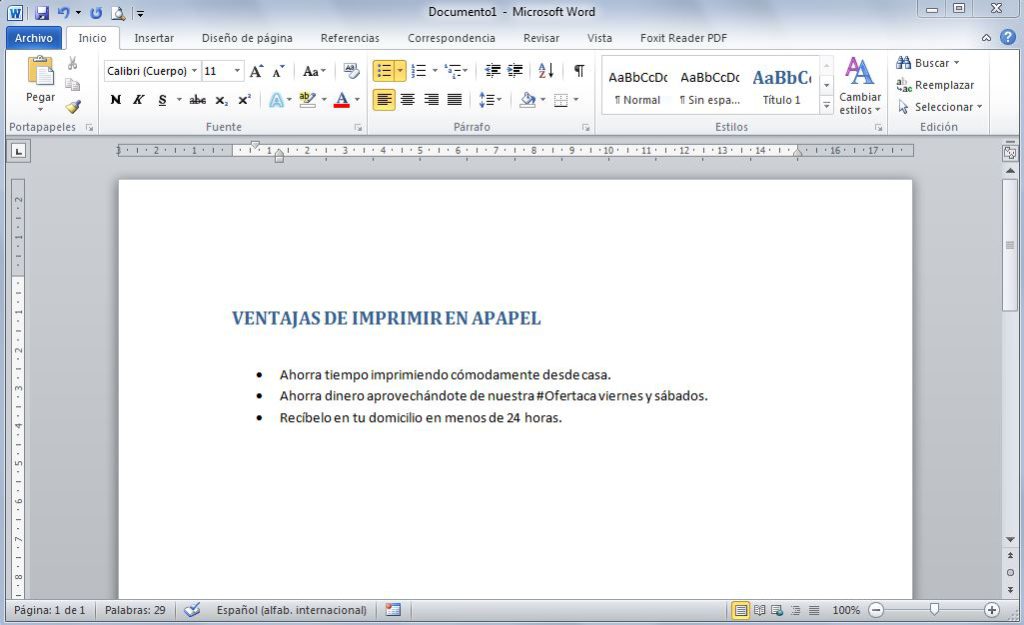Viewport: 1024px width, 625px height.
Task: Open the font size dropdown
Action: pos(237,70)
